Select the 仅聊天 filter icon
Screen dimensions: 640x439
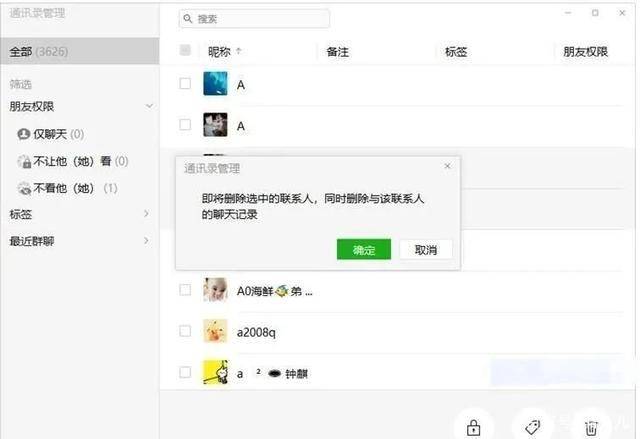[24, 134]
